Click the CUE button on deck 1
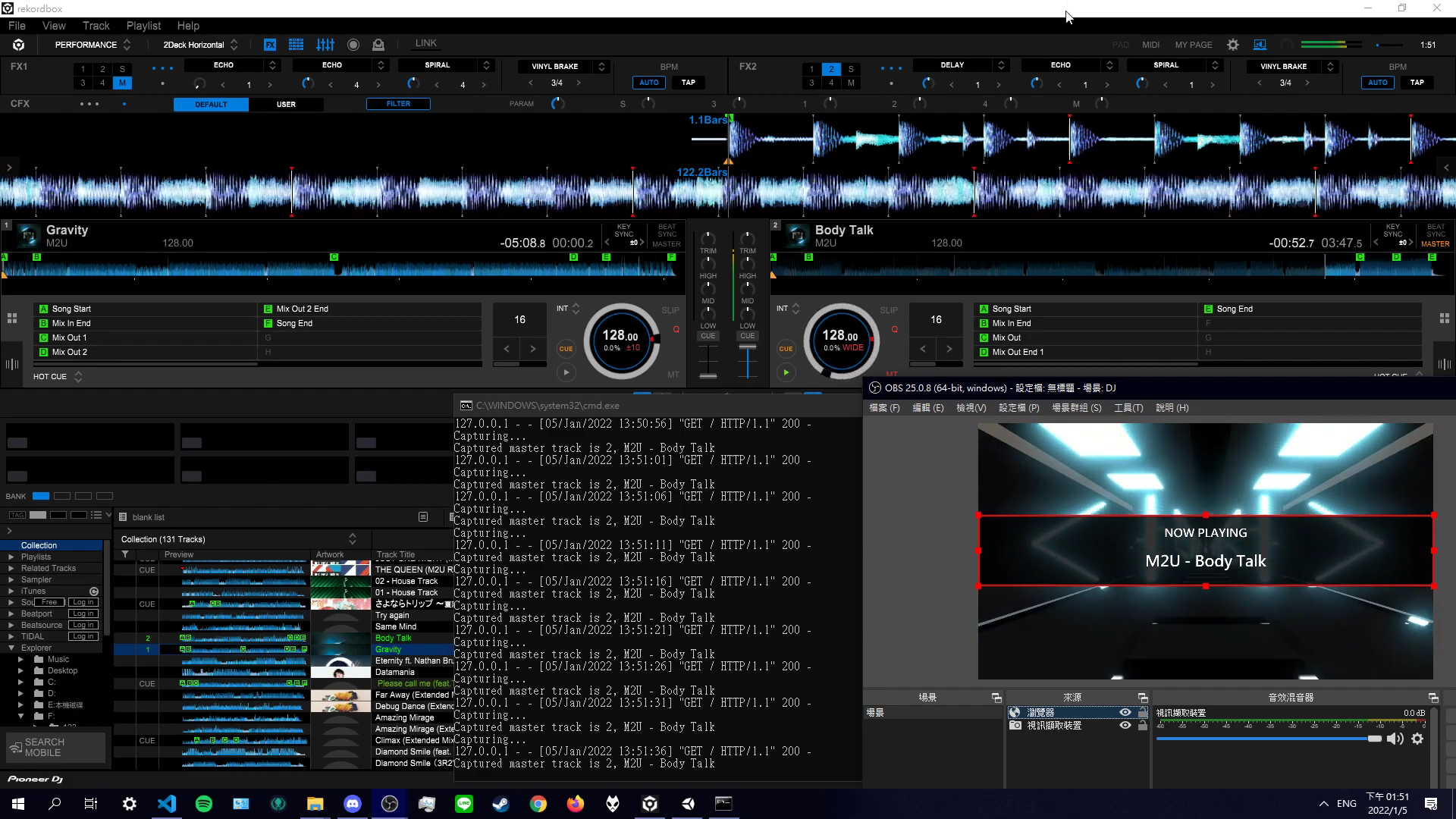This screenshot has width=1456, height=819. tap(566, 349)
